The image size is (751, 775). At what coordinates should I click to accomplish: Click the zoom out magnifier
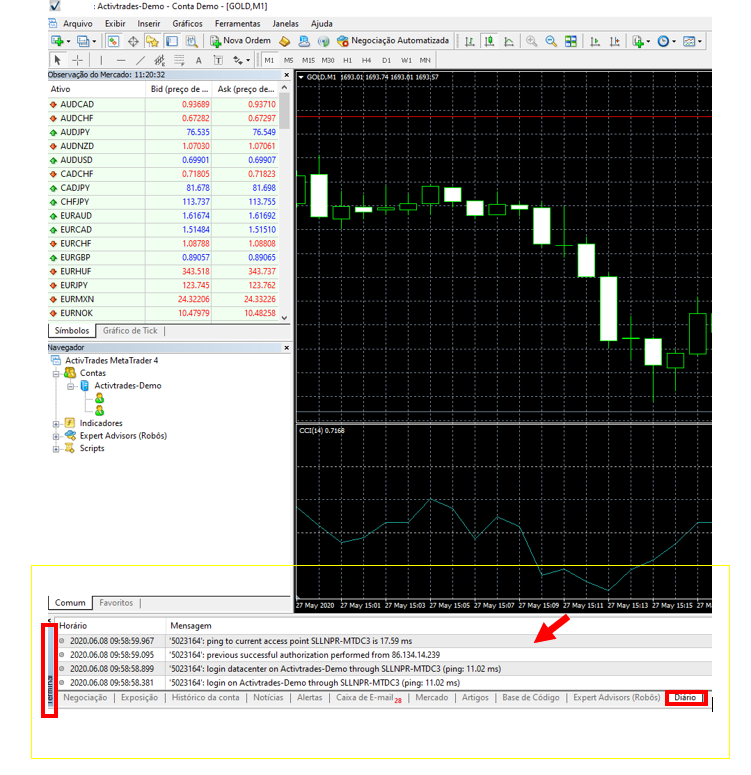click(x=551, y=41)
